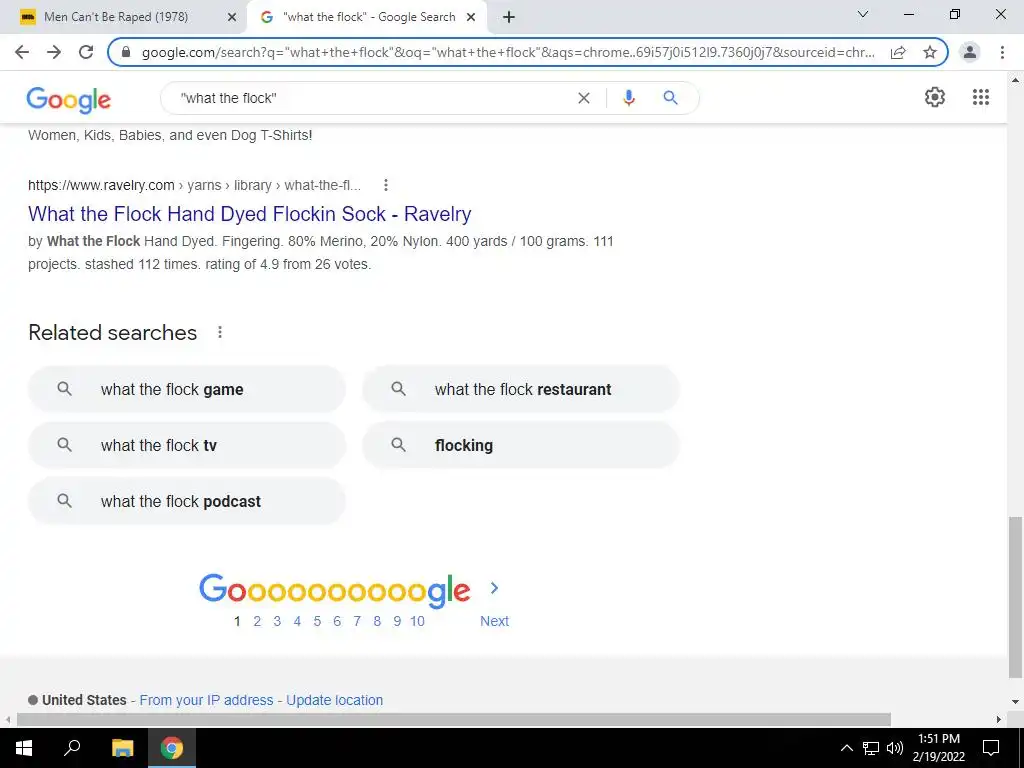Open three-dot menu beside Ravelry result

[386, 185]
